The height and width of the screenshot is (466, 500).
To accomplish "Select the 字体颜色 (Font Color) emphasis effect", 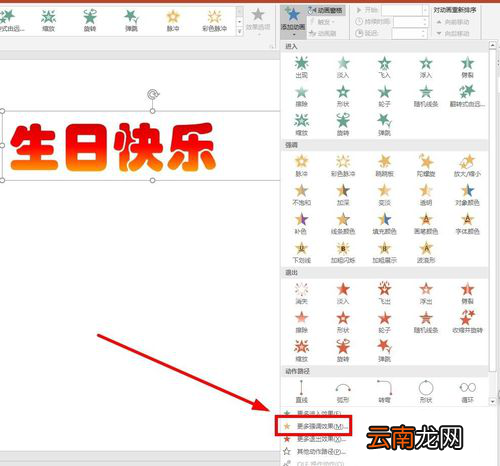I will tap(467, 224).
